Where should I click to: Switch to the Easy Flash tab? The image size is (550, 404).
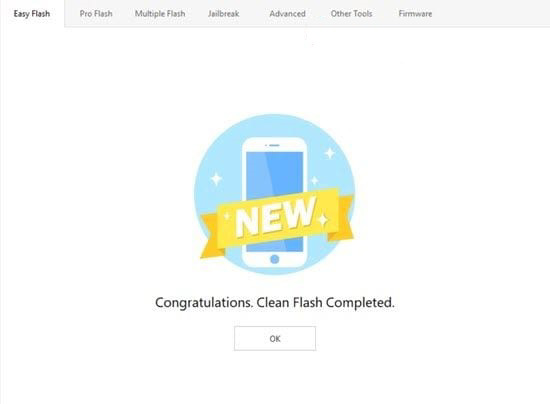point(32,14)
